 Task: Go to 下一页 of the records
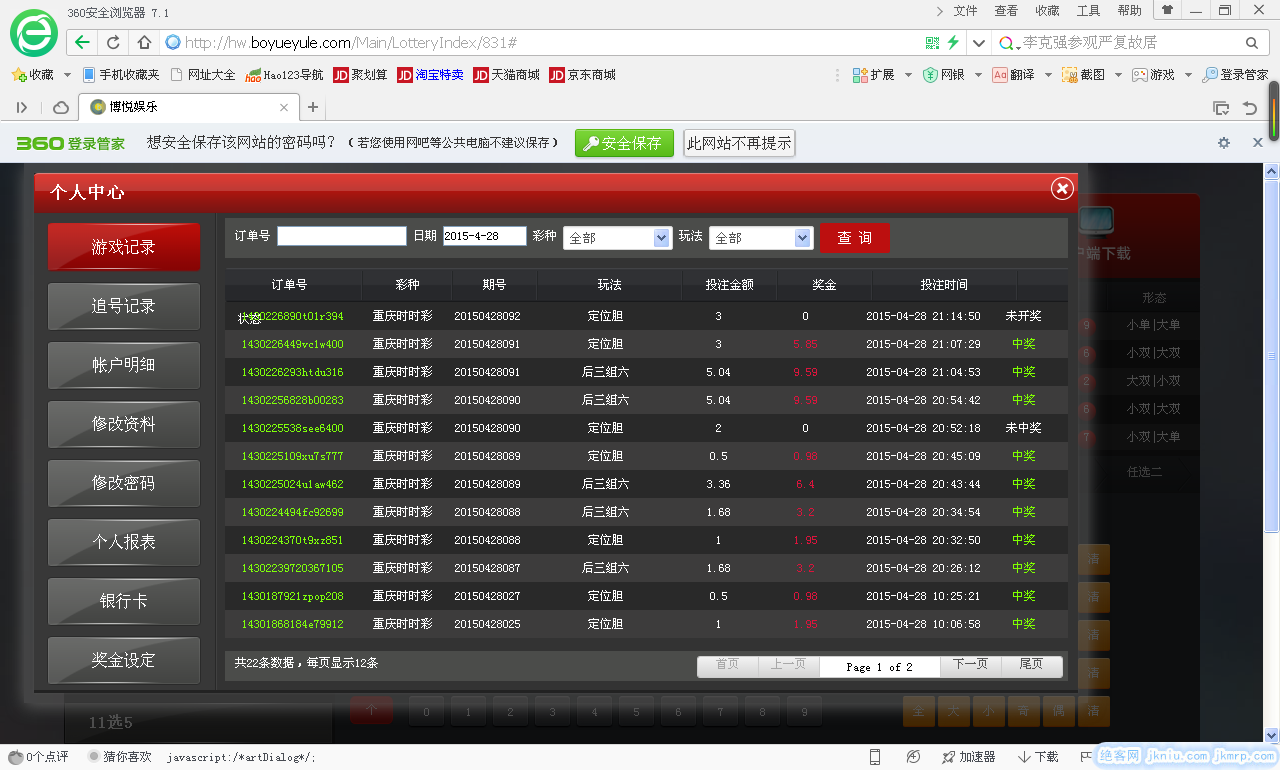click(x=970, y=665)
